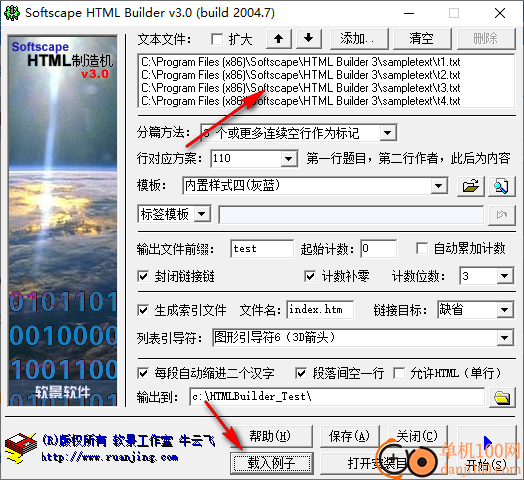The height and width of the screenshot is (480, 524).
Task: Click the 添加 button
Action: 359,38
